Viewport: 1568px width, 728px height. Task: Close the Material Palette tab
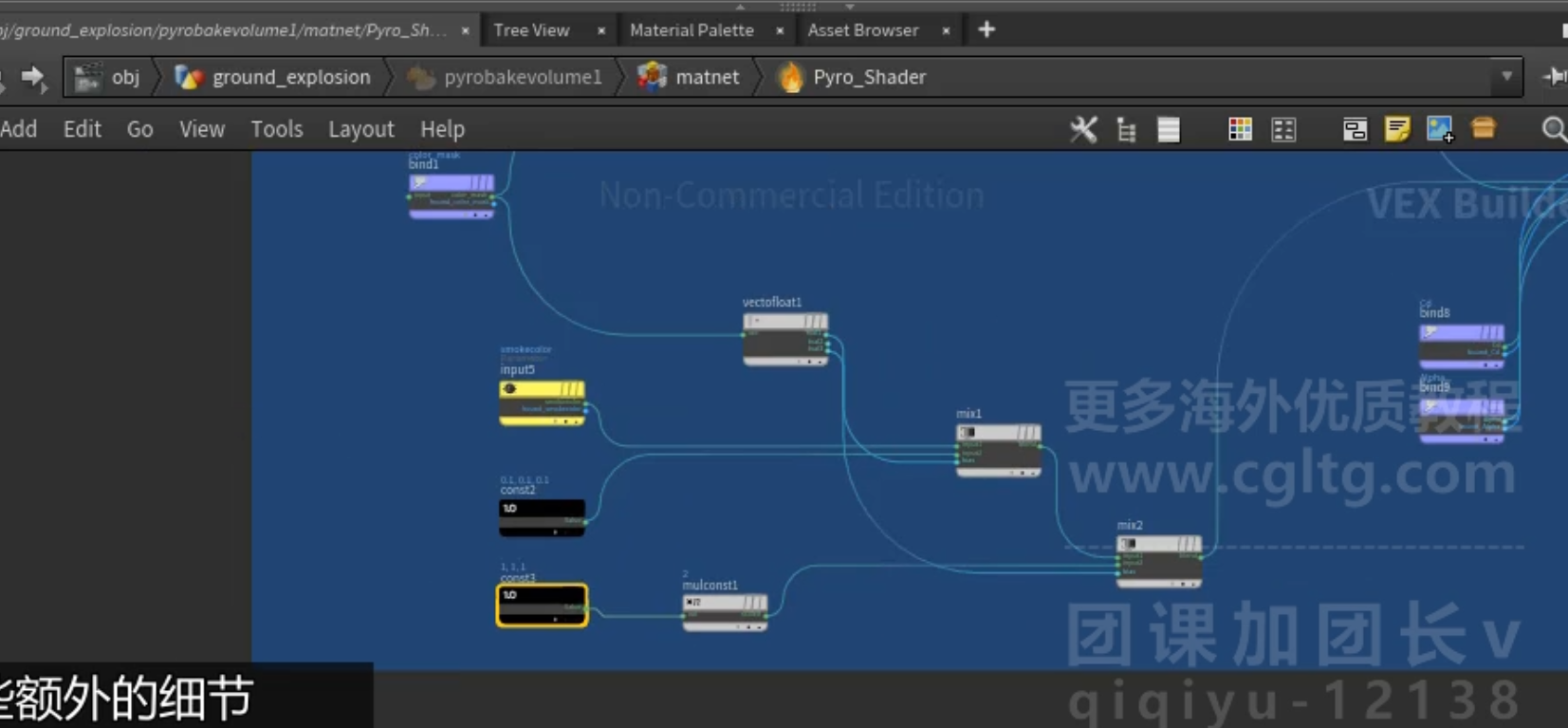[780, 30]
